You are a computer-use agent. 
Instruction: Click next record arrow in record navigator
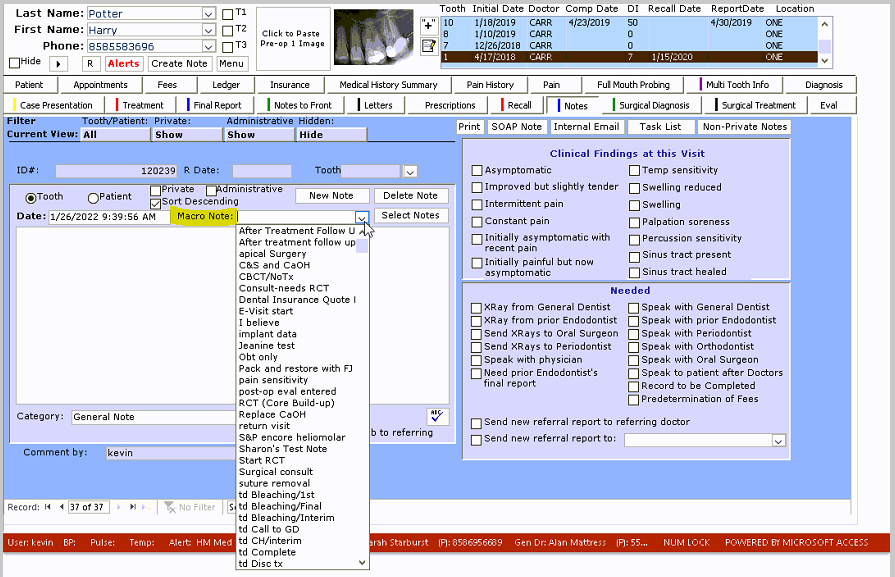[x=118, y=507]
